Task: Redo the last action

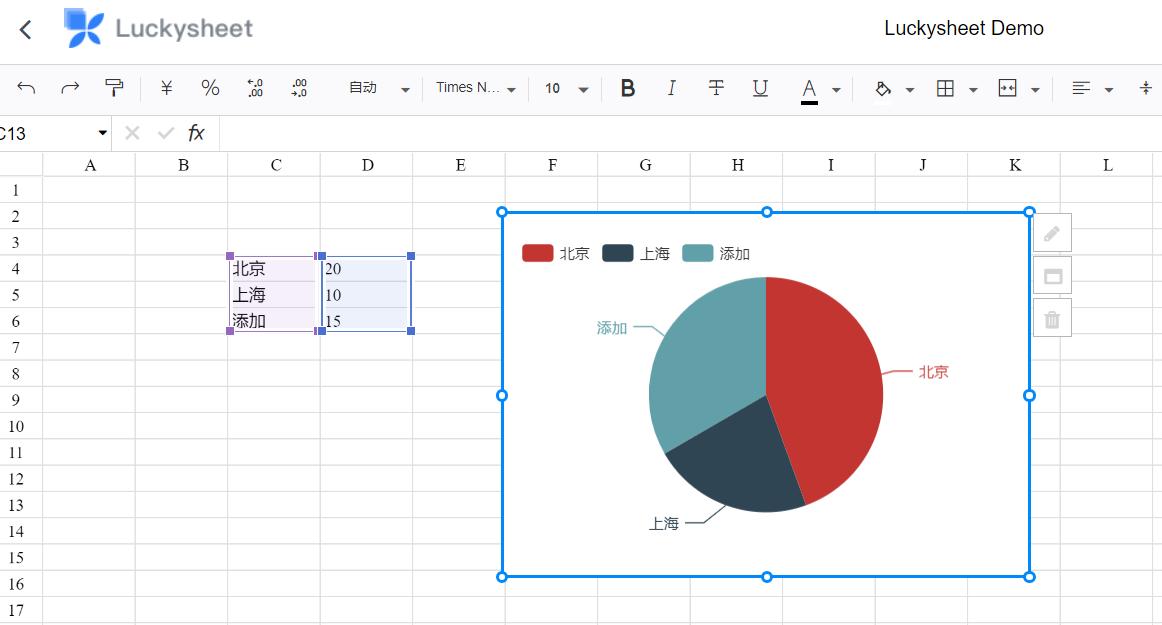Action: coord(70,88)
